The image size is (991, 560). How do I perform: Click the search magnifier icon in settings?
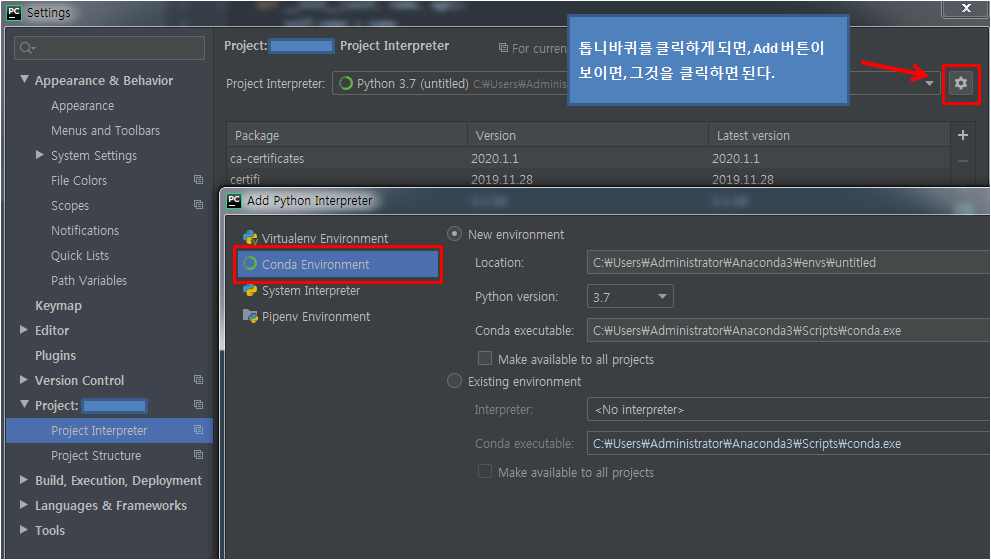(x=27, y=48)
